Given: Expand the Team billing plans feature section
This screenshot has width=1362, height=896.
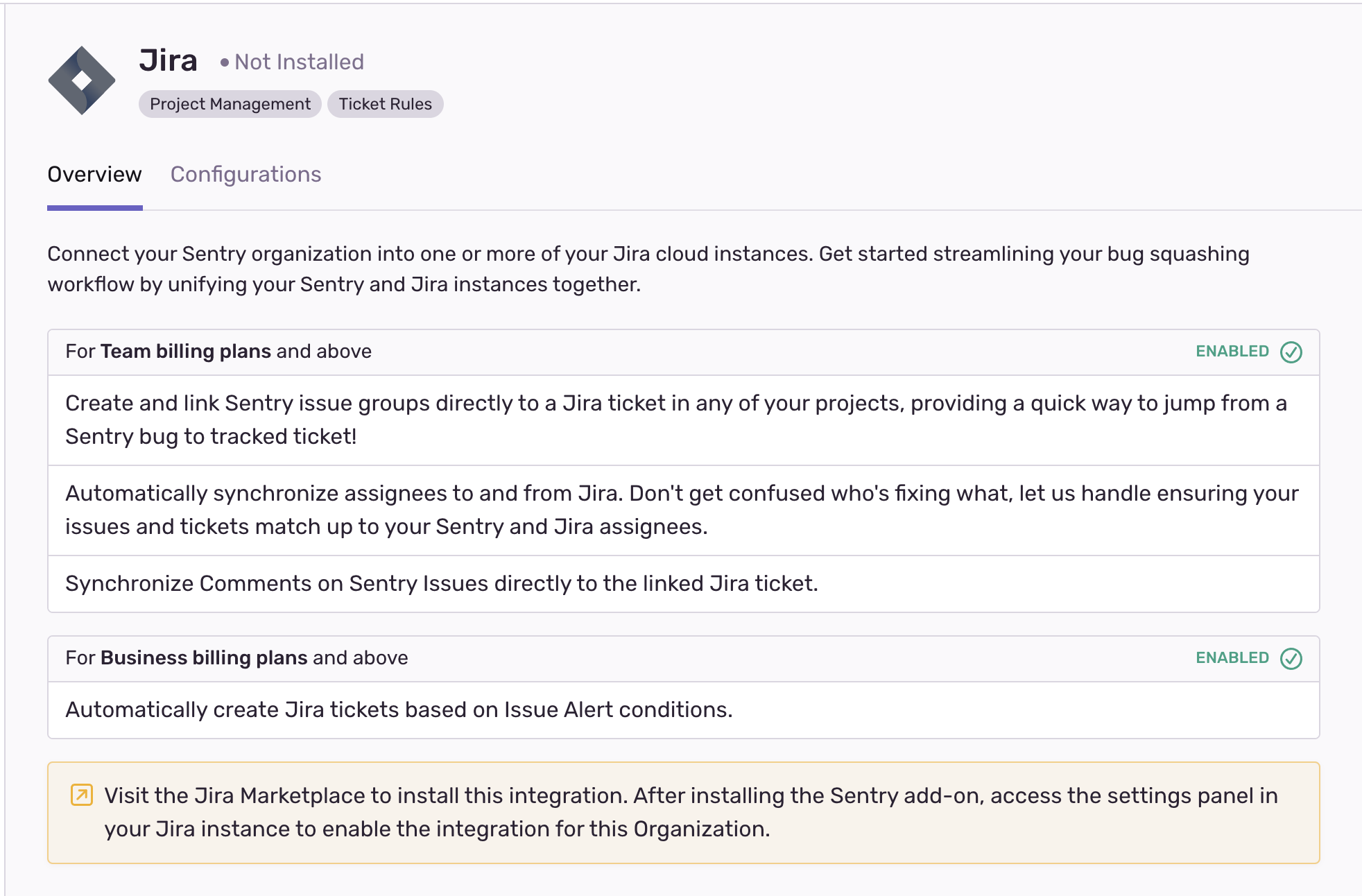Looking at the screenshot, I should 218,352.
